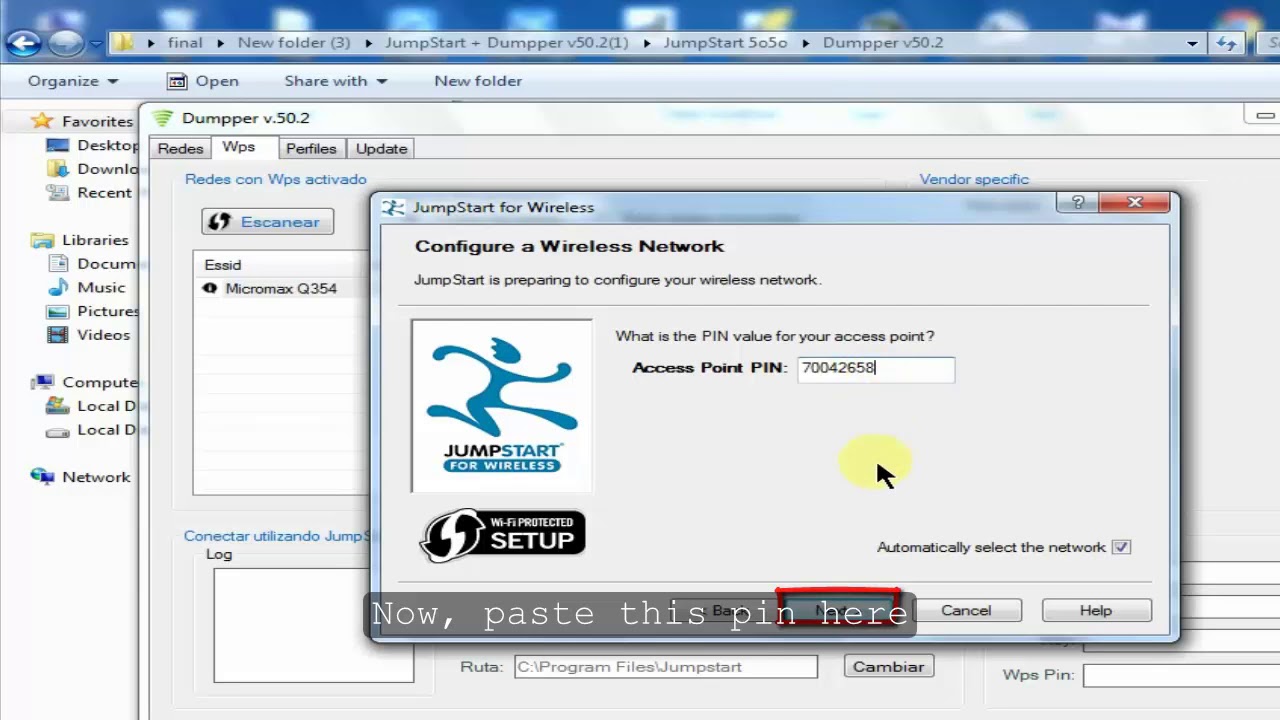Click Dumpper wifi icon in title bar
The height and width of the screenshot is (720, 1280).
click(x=162, y=118)
